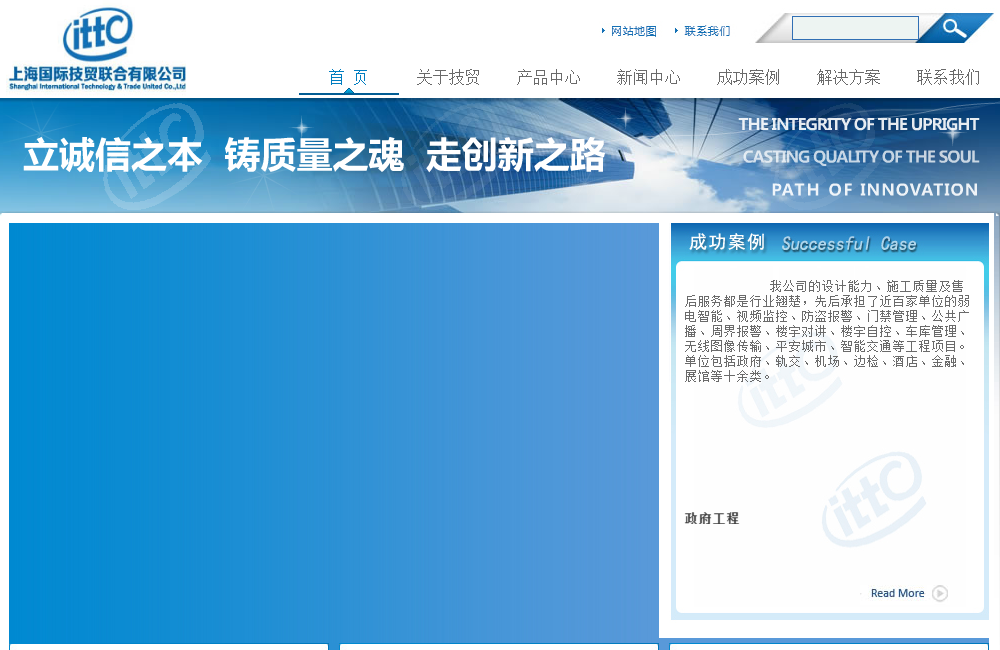This screenshot has width=1000, height=650.
Task: Click the ittc company logo
Action: pos(97,50)
